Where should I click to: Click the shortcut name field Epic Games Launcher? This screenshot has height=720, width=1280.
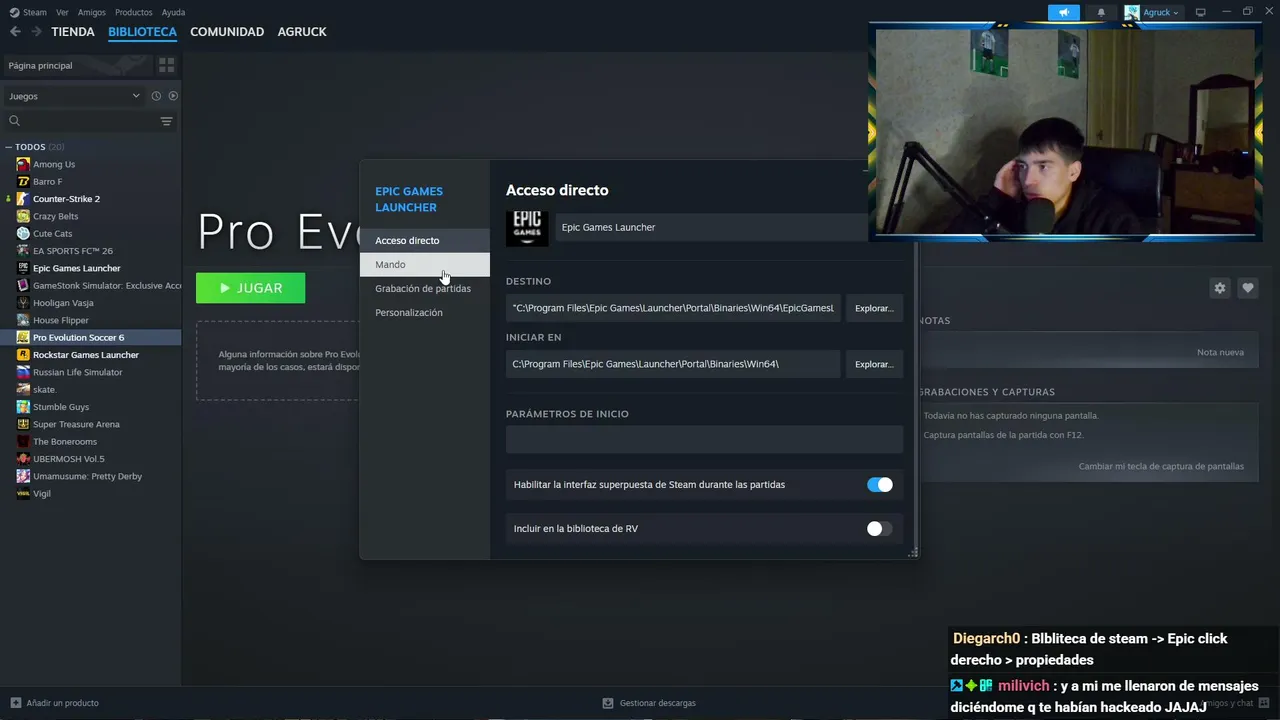point(711,227)
